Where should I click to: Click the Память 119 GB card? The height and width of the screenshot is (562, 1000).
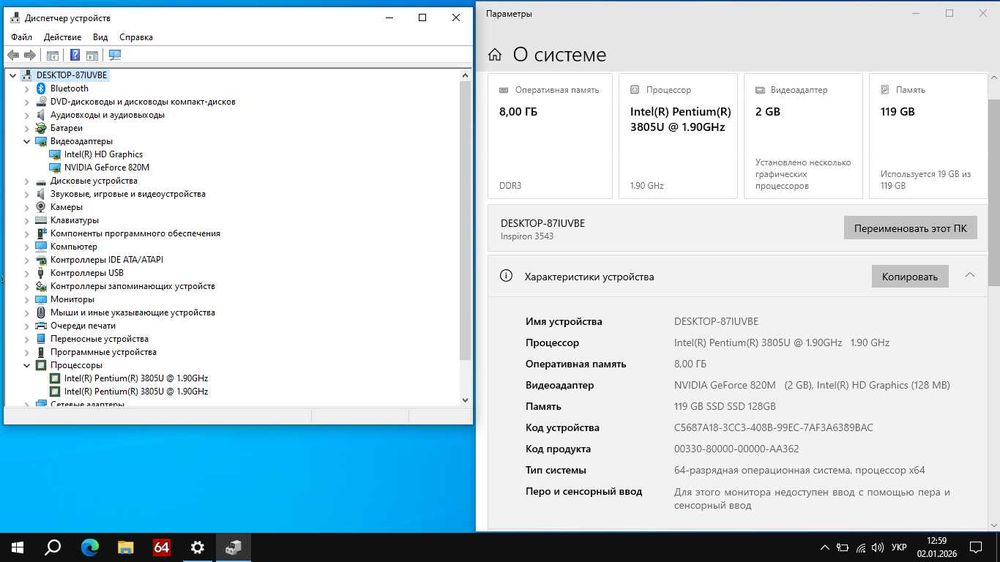pyautogui.click(x=928, y=136)
